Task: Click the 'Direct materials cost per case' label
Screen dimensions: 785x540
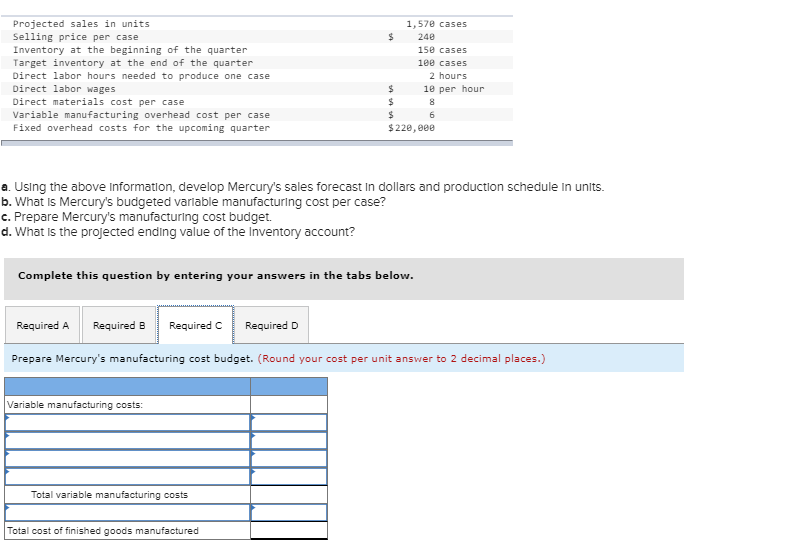Action: pyautogui.click(x=99, y=102)
